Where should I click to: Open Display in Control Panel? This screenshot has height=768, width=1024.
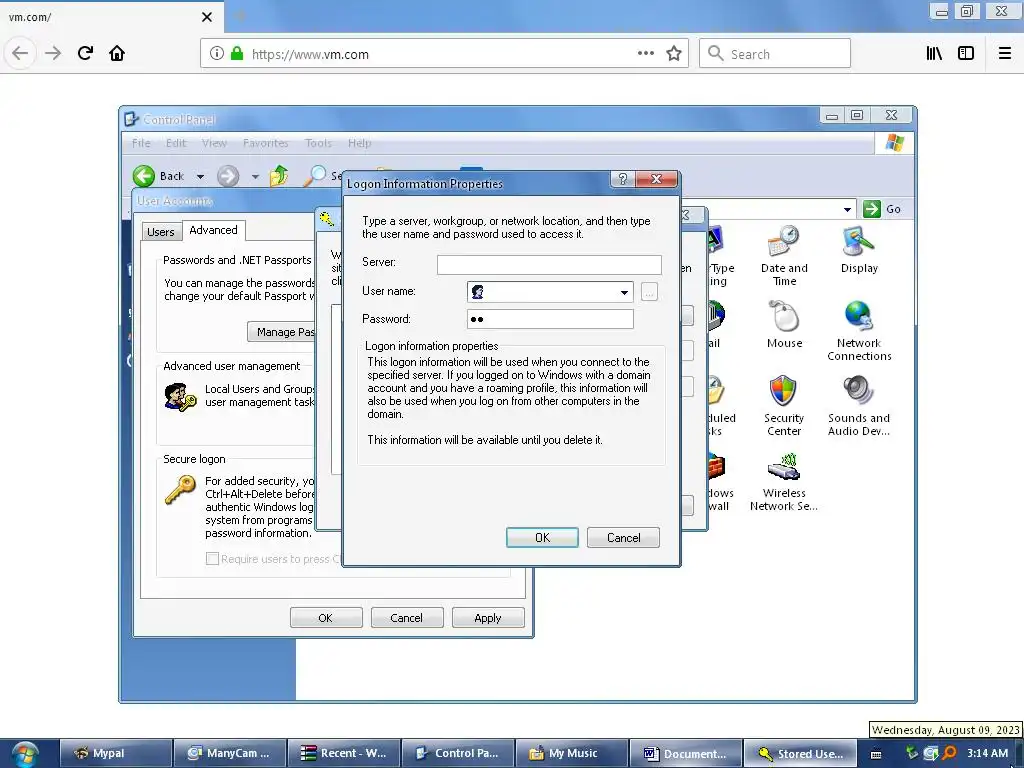click(x=859, y=250)
